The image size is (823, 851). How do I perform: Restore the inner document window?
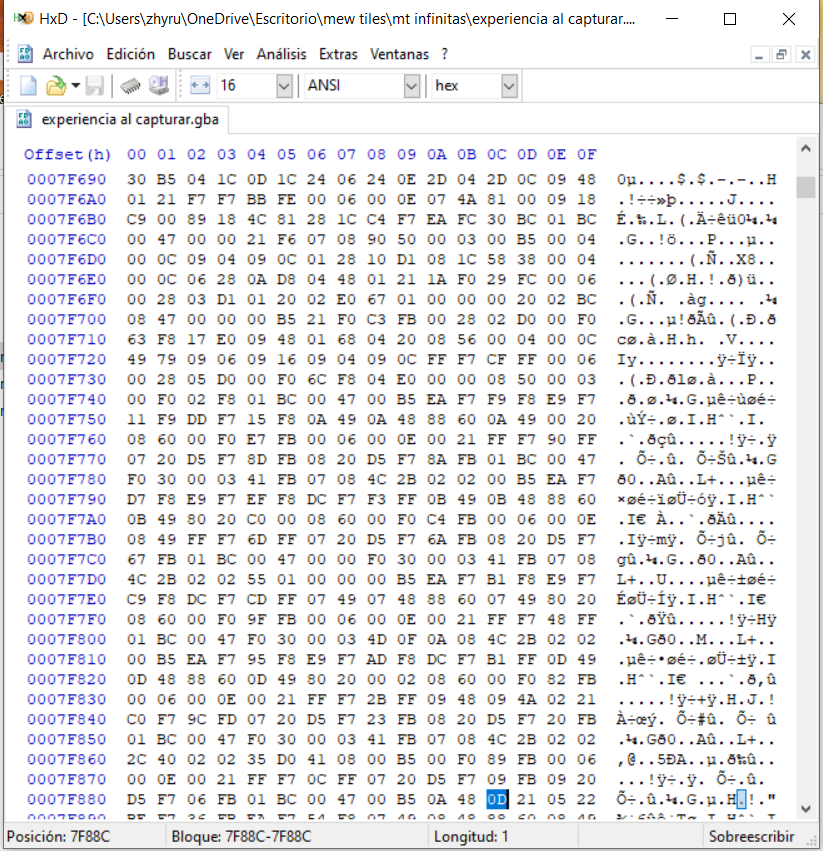[780, 55]
